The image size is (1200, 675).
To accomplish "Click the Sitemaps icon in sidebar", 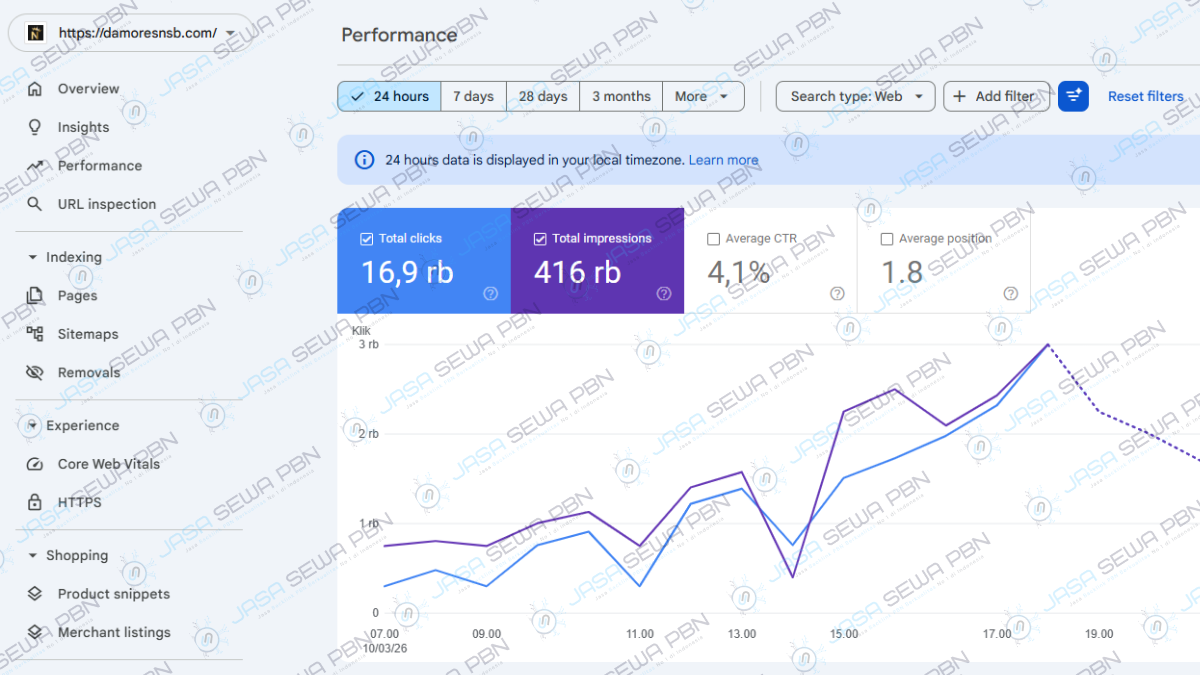I will (35, 334).
